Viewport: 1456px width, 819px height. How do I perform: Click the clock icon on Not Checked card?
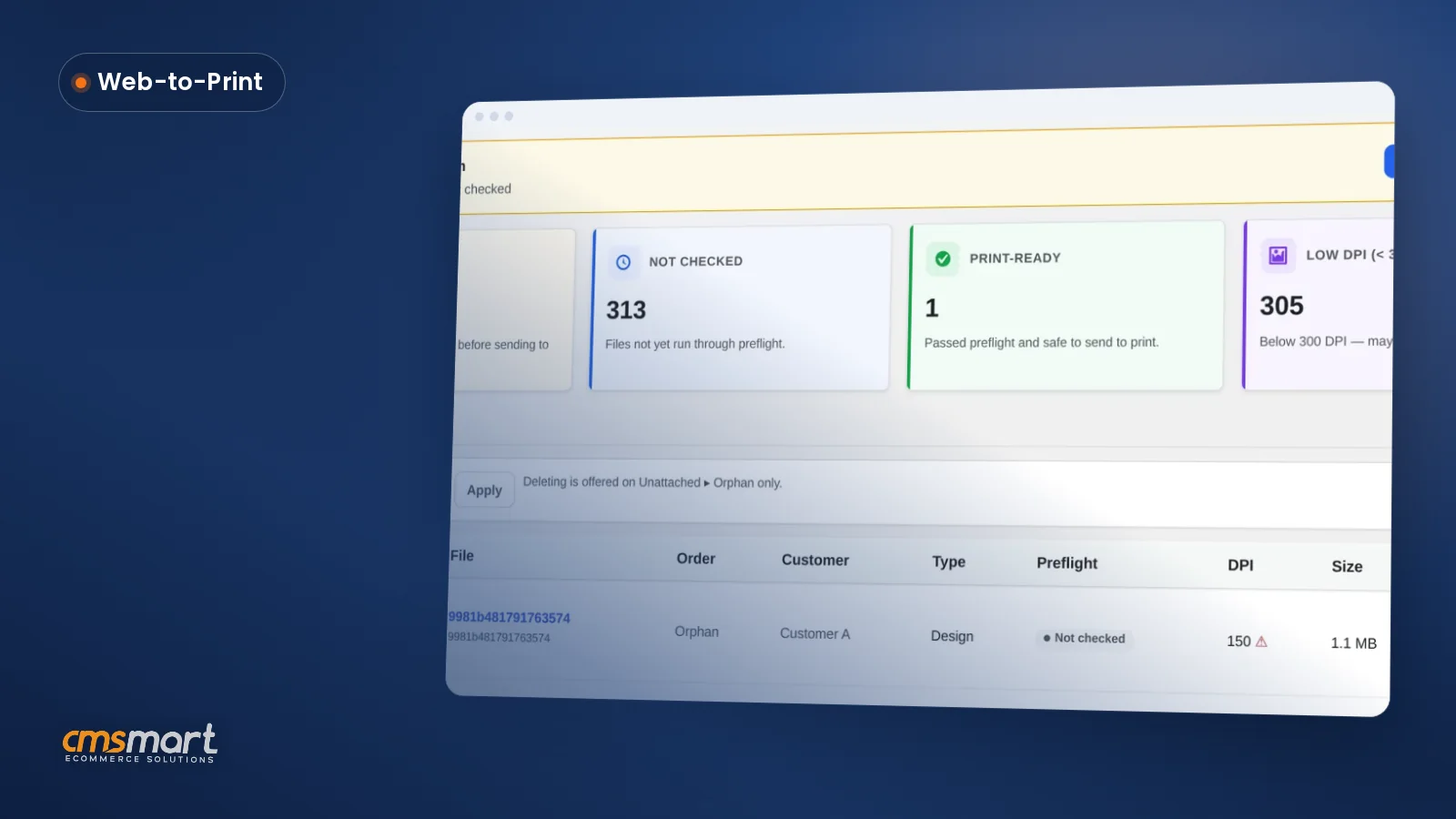pos(623,262)
